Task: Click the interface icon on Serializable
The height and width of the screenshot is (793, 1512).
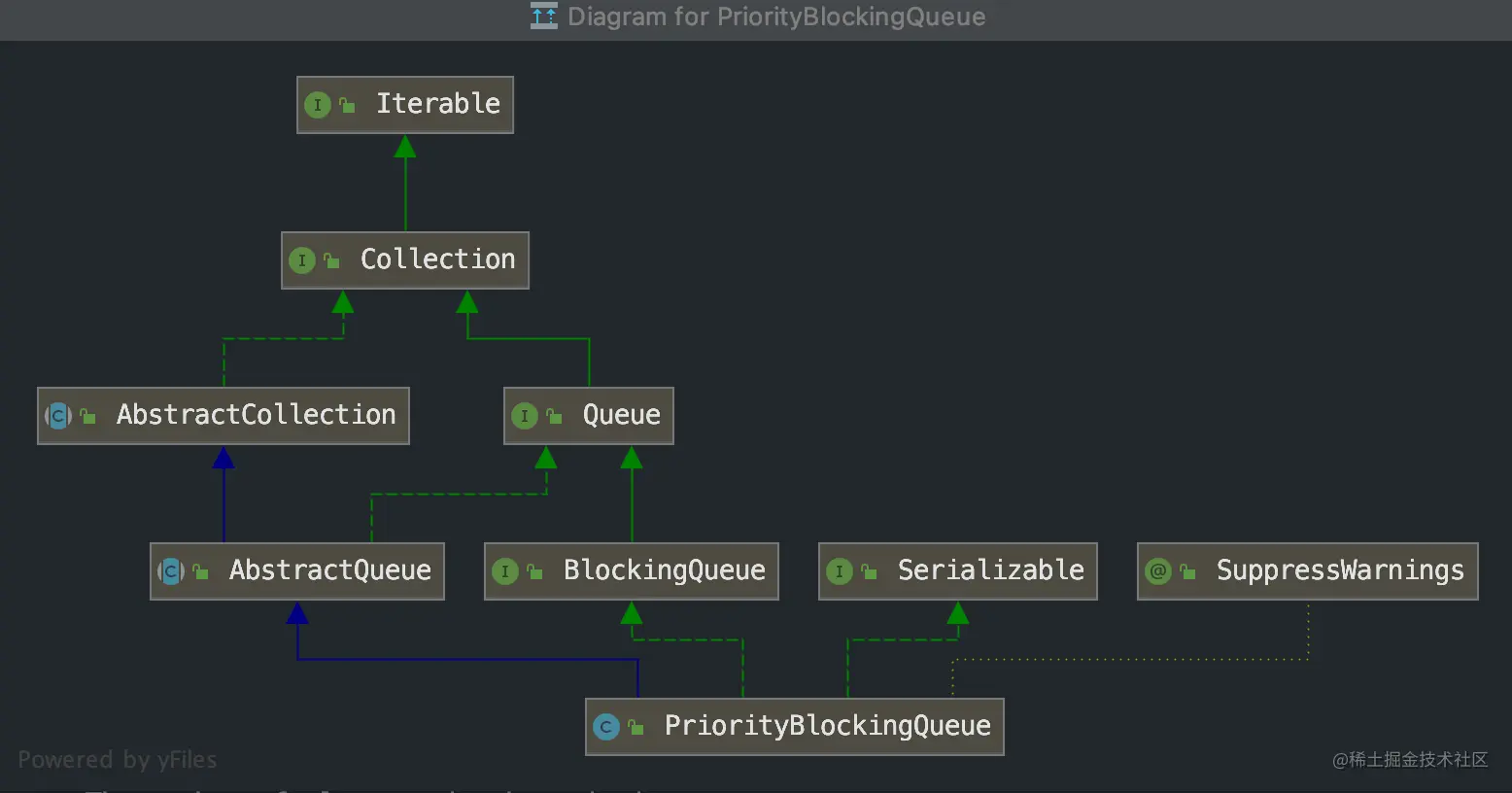Action: [x=840, y=571]
